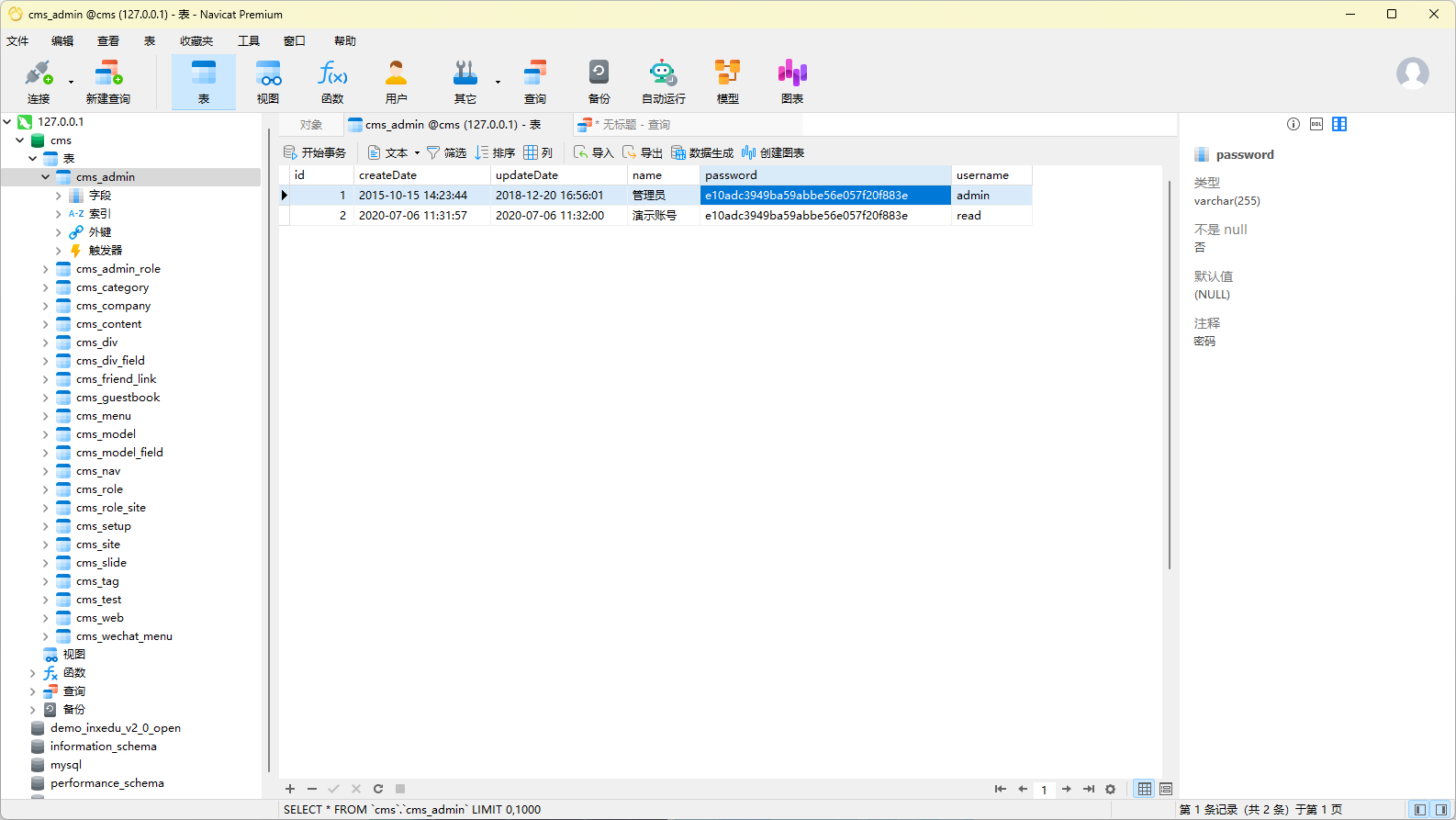Click the 筛选 (Filter) button
Viewport: 1456px width, 820px height.
(447, 152)
